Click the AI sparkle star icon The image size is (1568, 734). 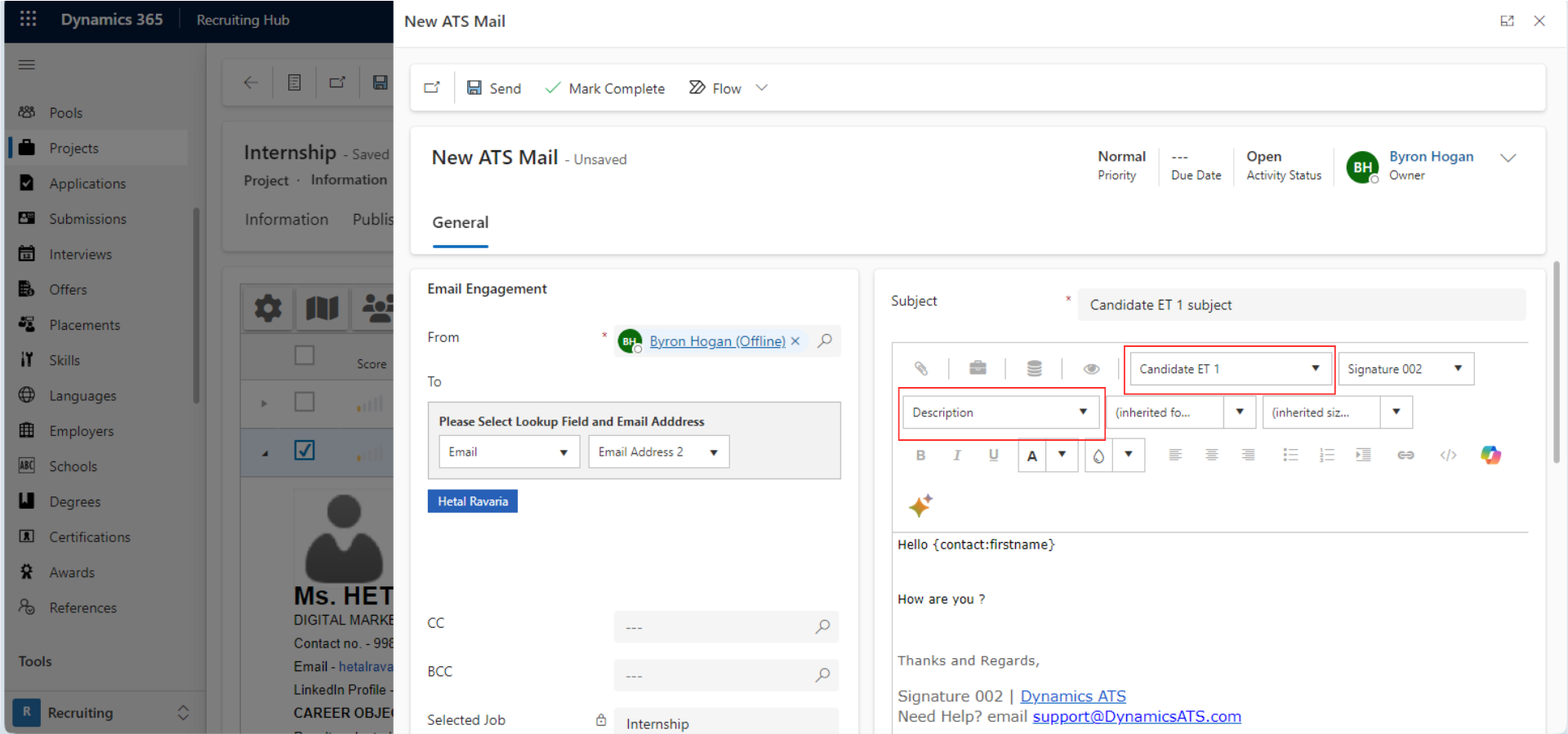point(920,506)
